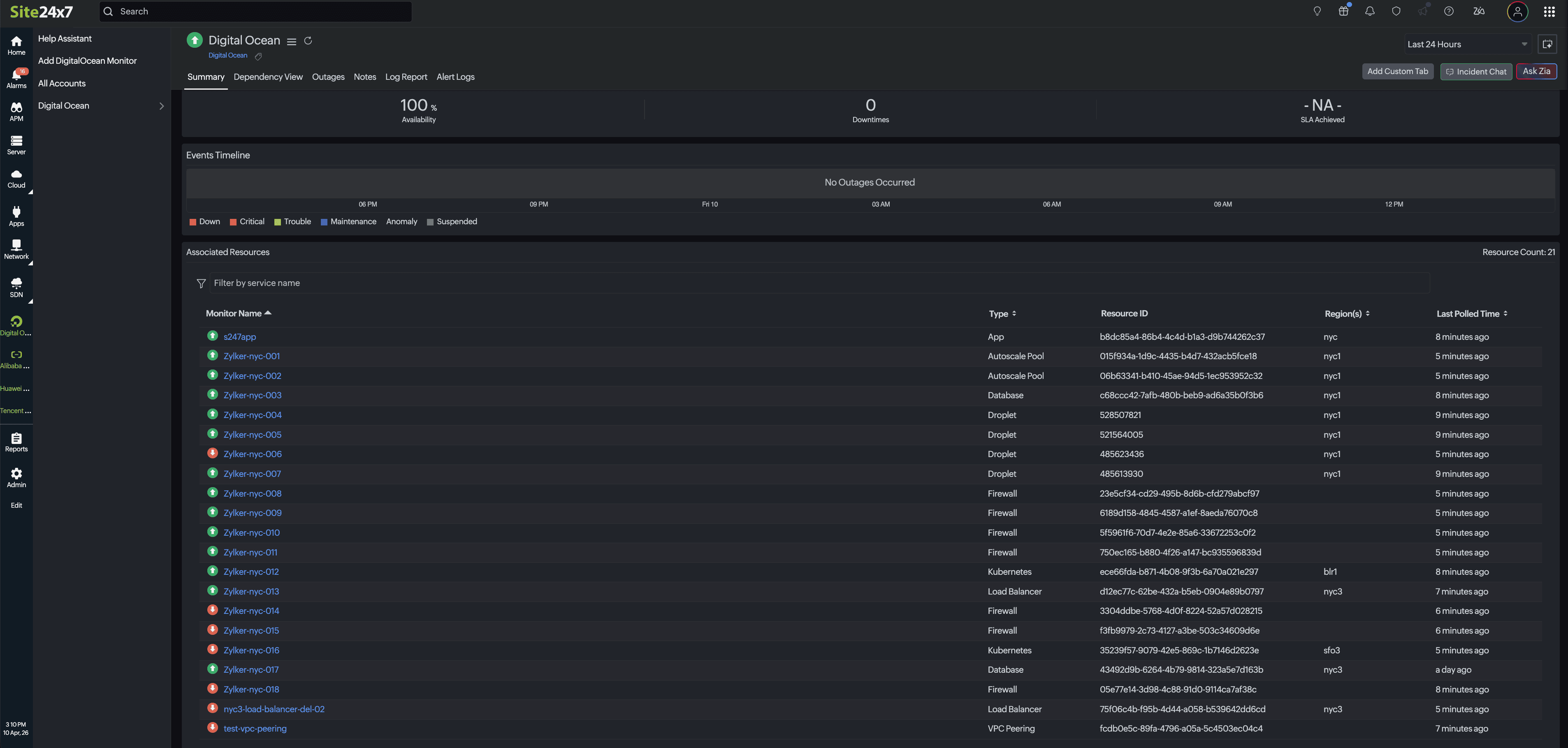1568x748 pixels.
Task: Open the hamburger menu next to Digital Ocean
Action: tap(292, 42)
